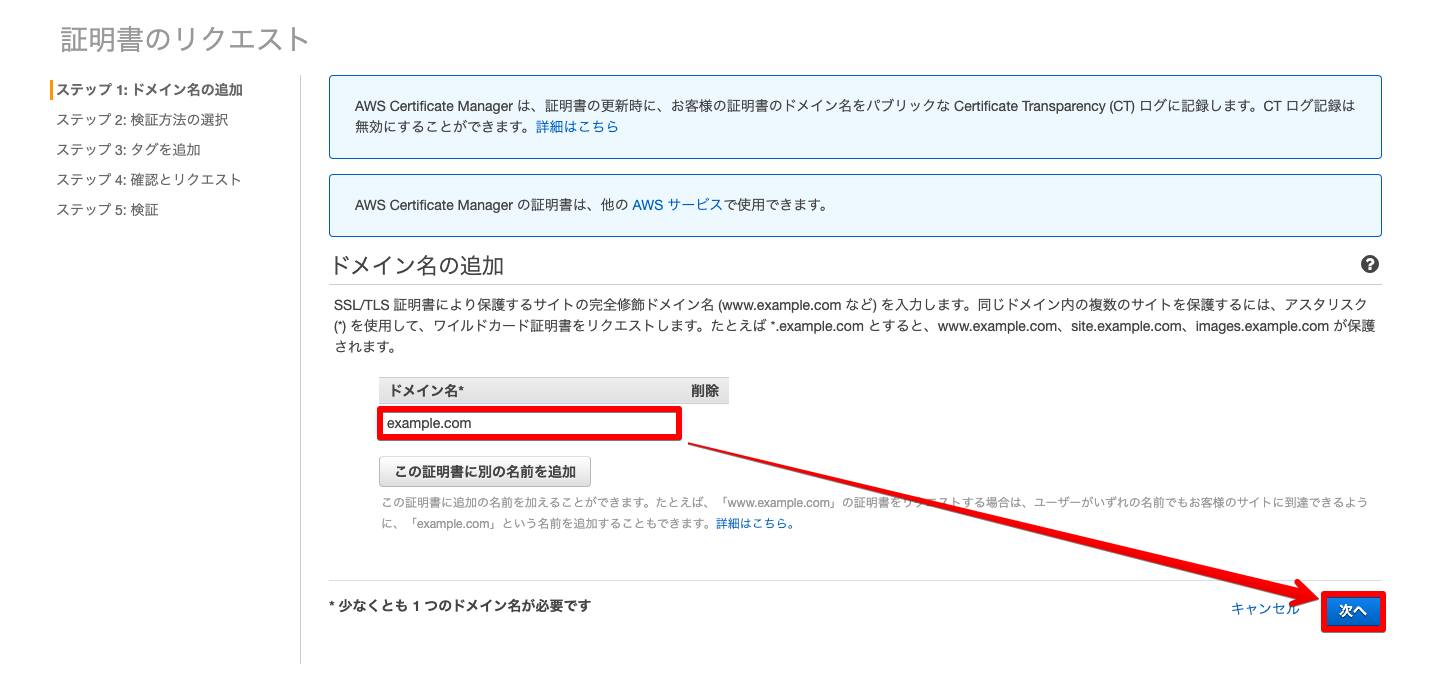Viewport: 1440px width, 694px height.
Task: Click the ドメイン名* column header
Action: tap(427, 391)
